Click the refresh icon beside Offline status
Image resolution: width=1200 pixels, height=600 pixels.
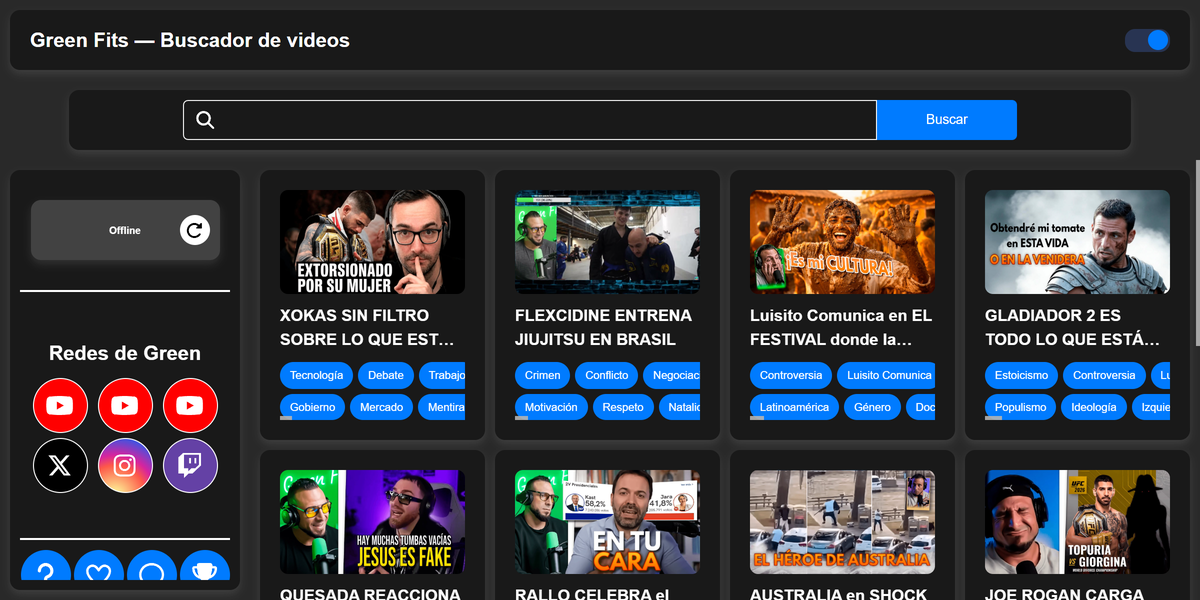pos(195,231)
